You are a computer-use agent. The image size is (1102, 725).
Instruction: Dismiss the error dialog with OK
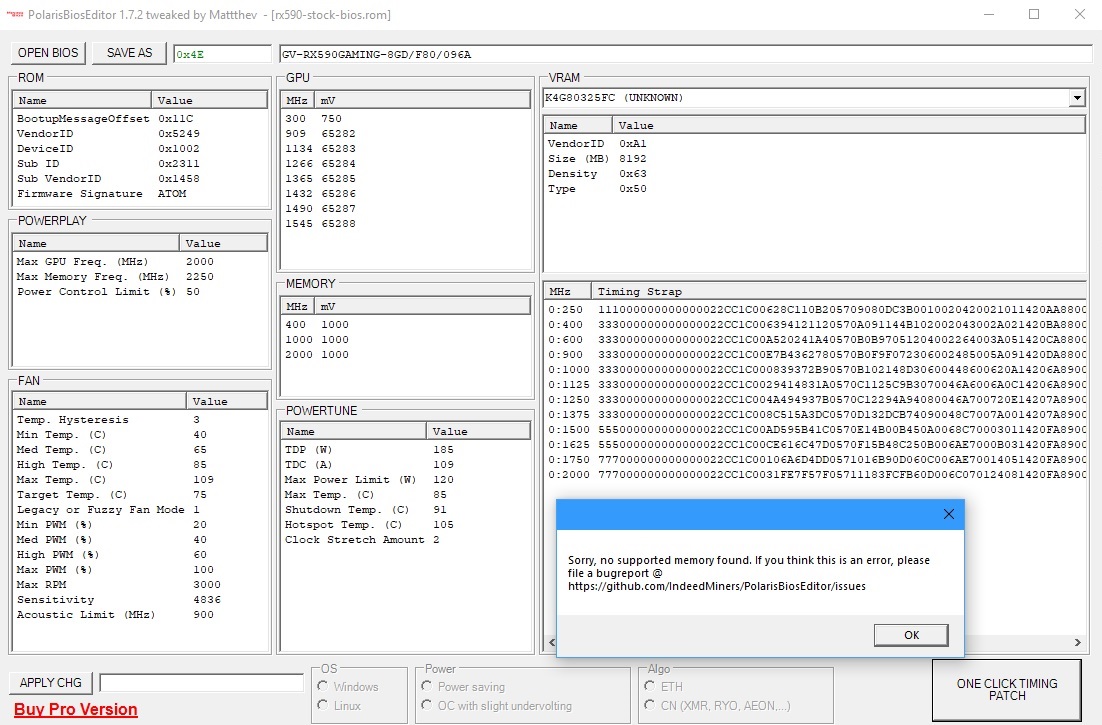pos(910,634)
